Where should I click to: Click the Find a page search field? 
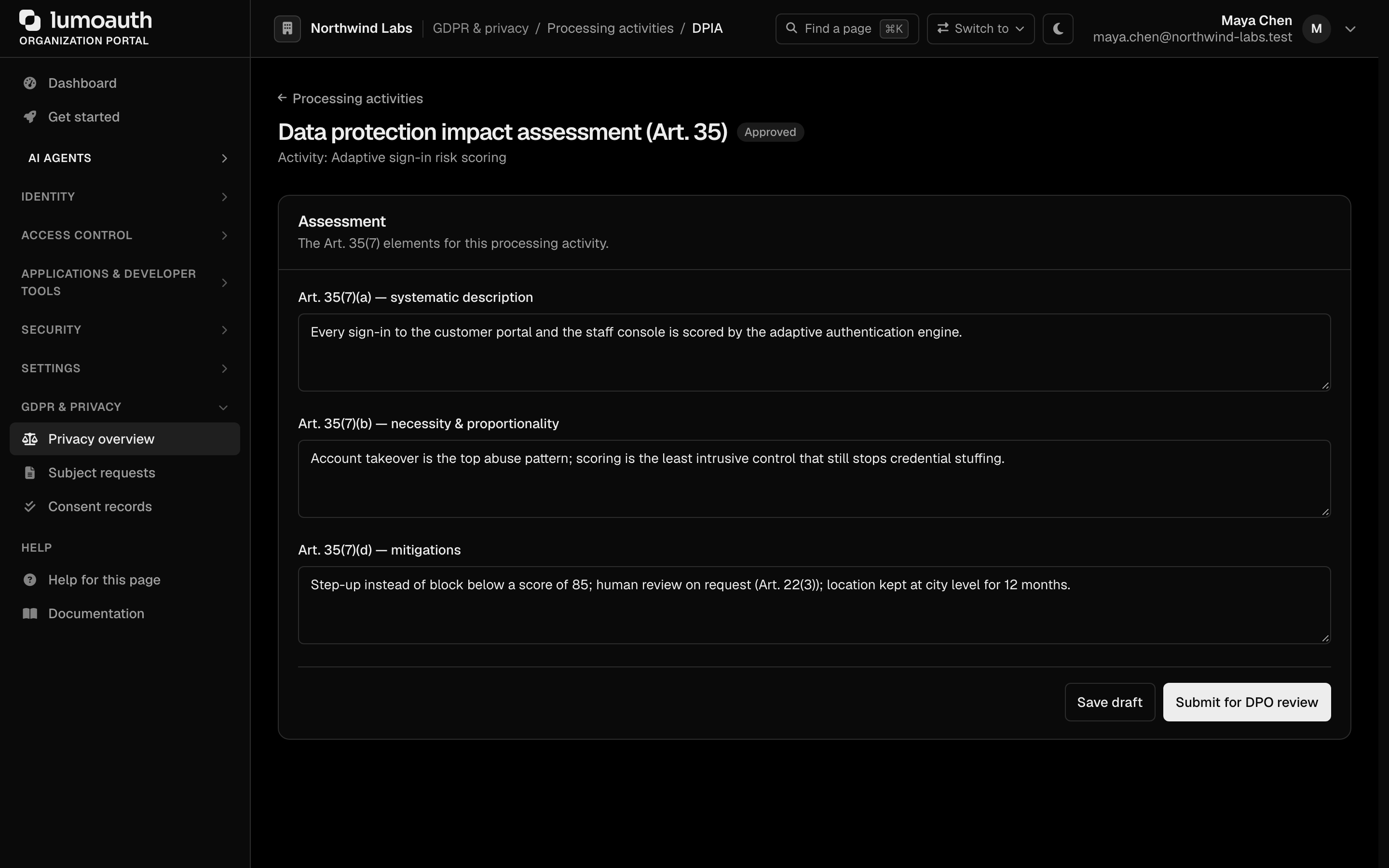click(x=846, y=29)
